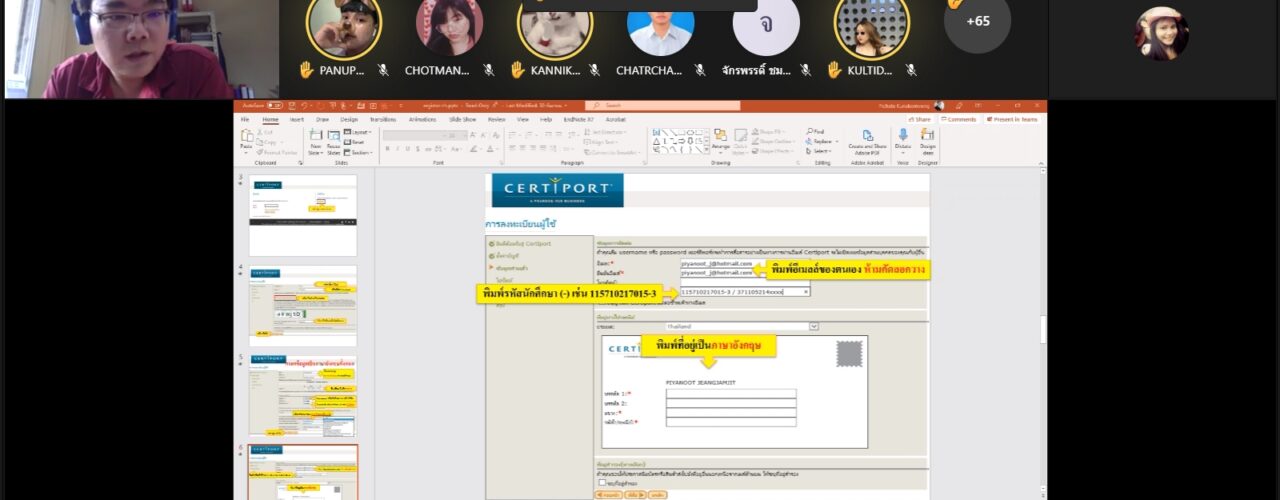Click the KANNIK participant avatar
The image size is (1280, 500).
pos(555,25)
